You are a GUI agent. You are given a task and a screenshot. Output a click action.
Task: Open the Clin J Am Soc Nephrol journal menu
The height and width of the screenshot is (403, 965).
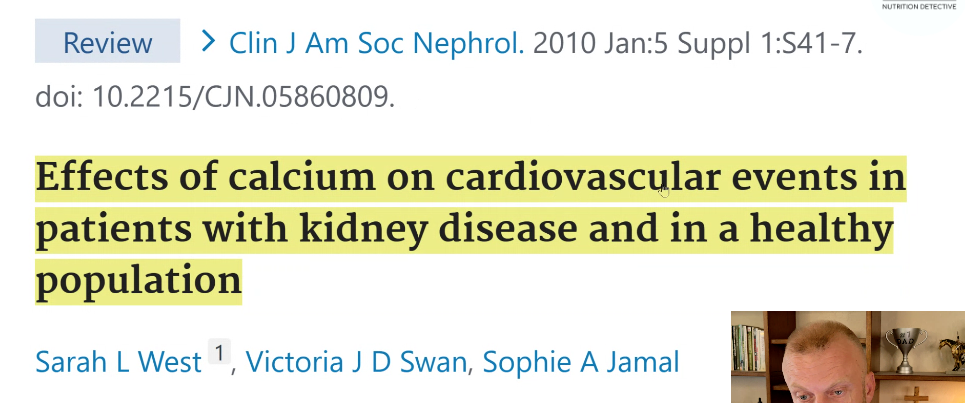point(377,43)
